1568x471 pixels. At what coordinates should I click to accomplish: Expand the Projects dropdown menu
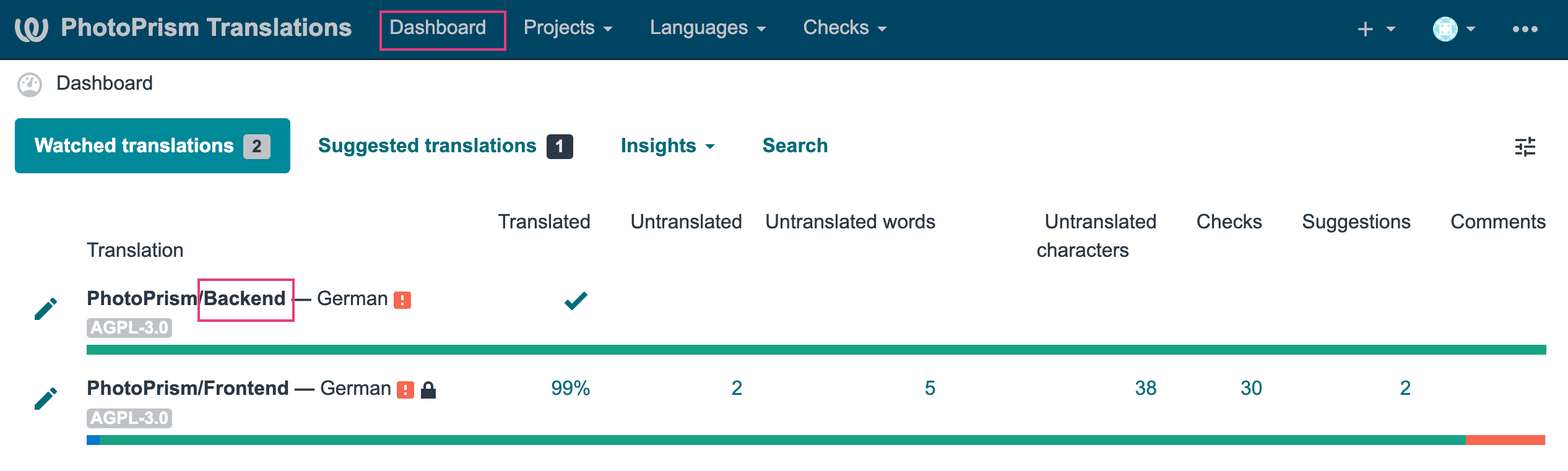568,28
